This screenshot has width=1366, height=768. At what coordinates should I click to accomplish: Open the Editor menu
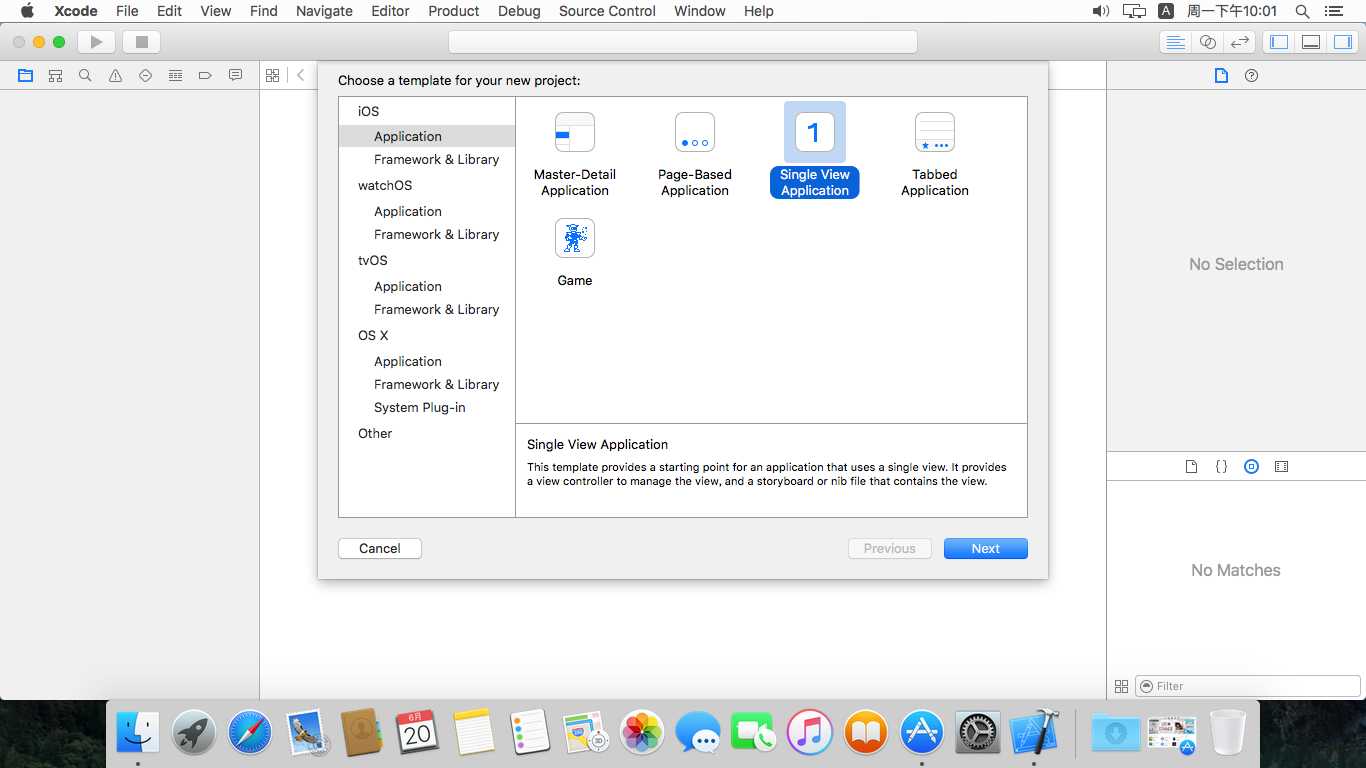point(390,11)
